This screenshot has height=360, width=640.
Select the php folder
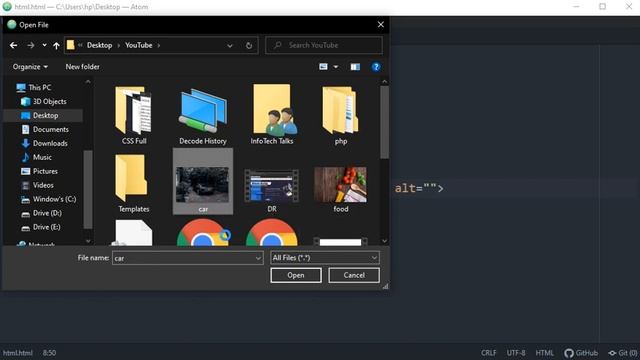pyautogui.click(x=341, y=115)
